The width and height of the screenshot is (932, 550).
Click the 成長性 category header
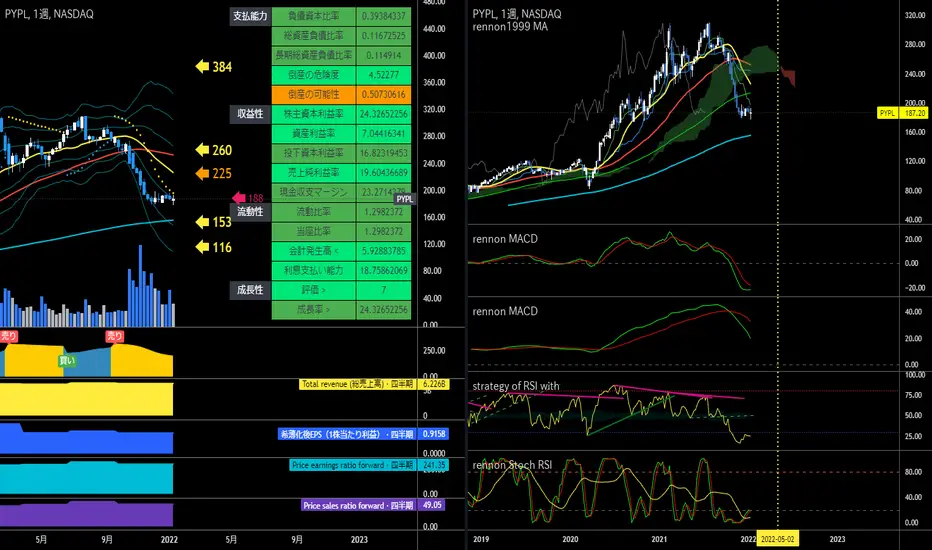[250, 290]
